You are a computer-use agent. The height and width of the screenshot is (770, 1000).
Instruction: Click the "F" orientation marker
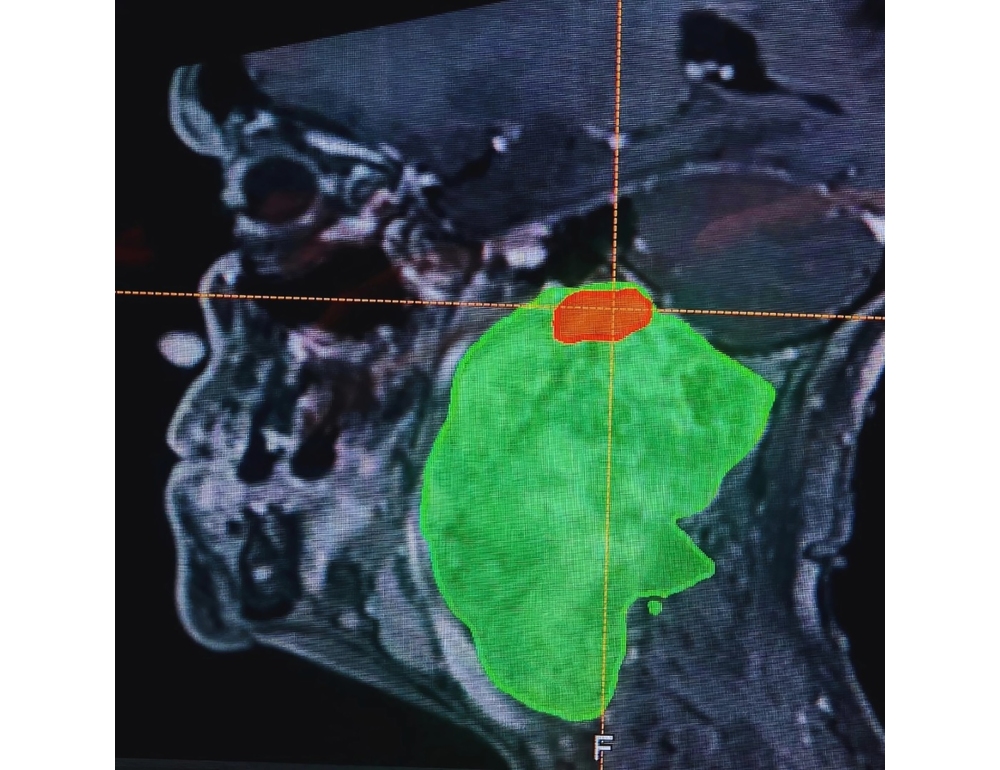[603, 746]
